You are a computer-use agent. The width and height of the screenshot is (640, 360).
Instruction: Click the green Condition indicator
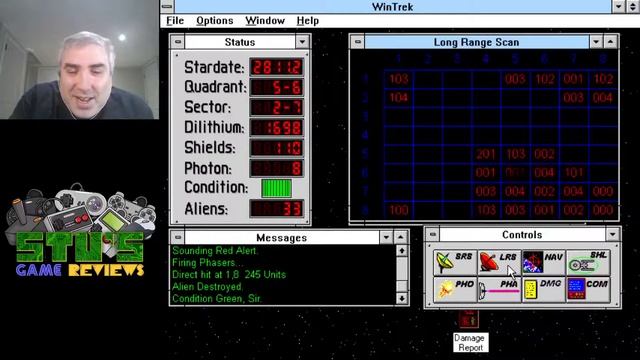click(276, 188)
